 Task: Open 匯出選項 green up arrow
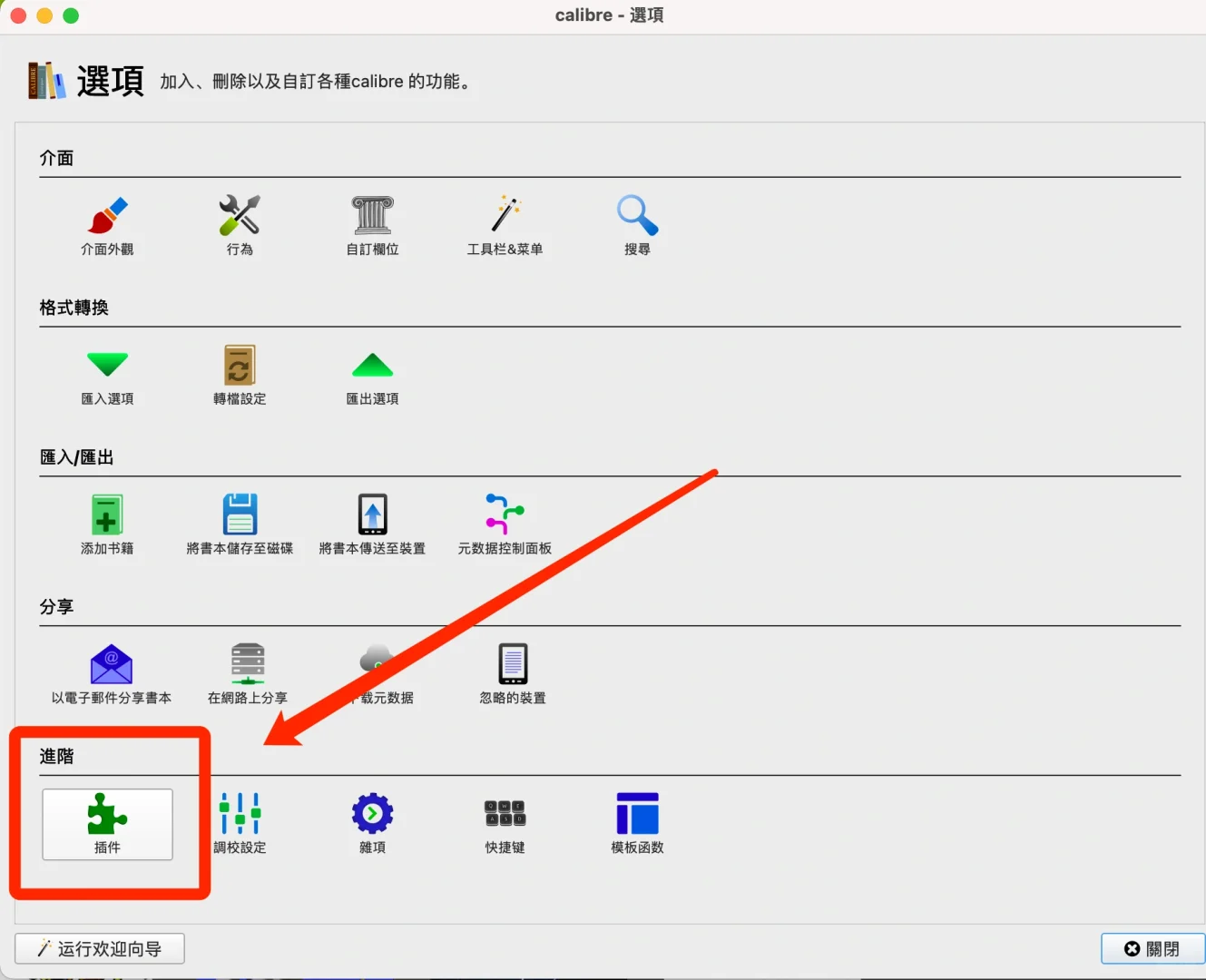[372, 365]
